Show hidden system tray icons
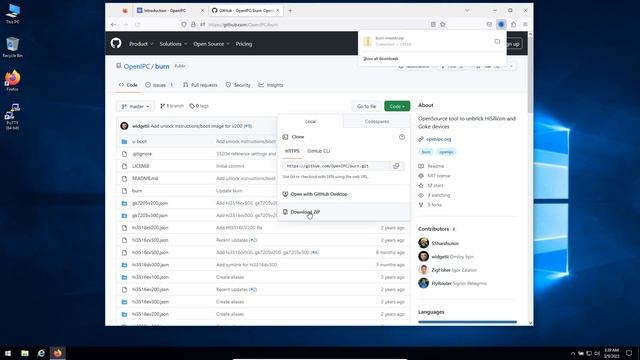Image resolution: width=640 pixels, height=360 pixels. 573,353
